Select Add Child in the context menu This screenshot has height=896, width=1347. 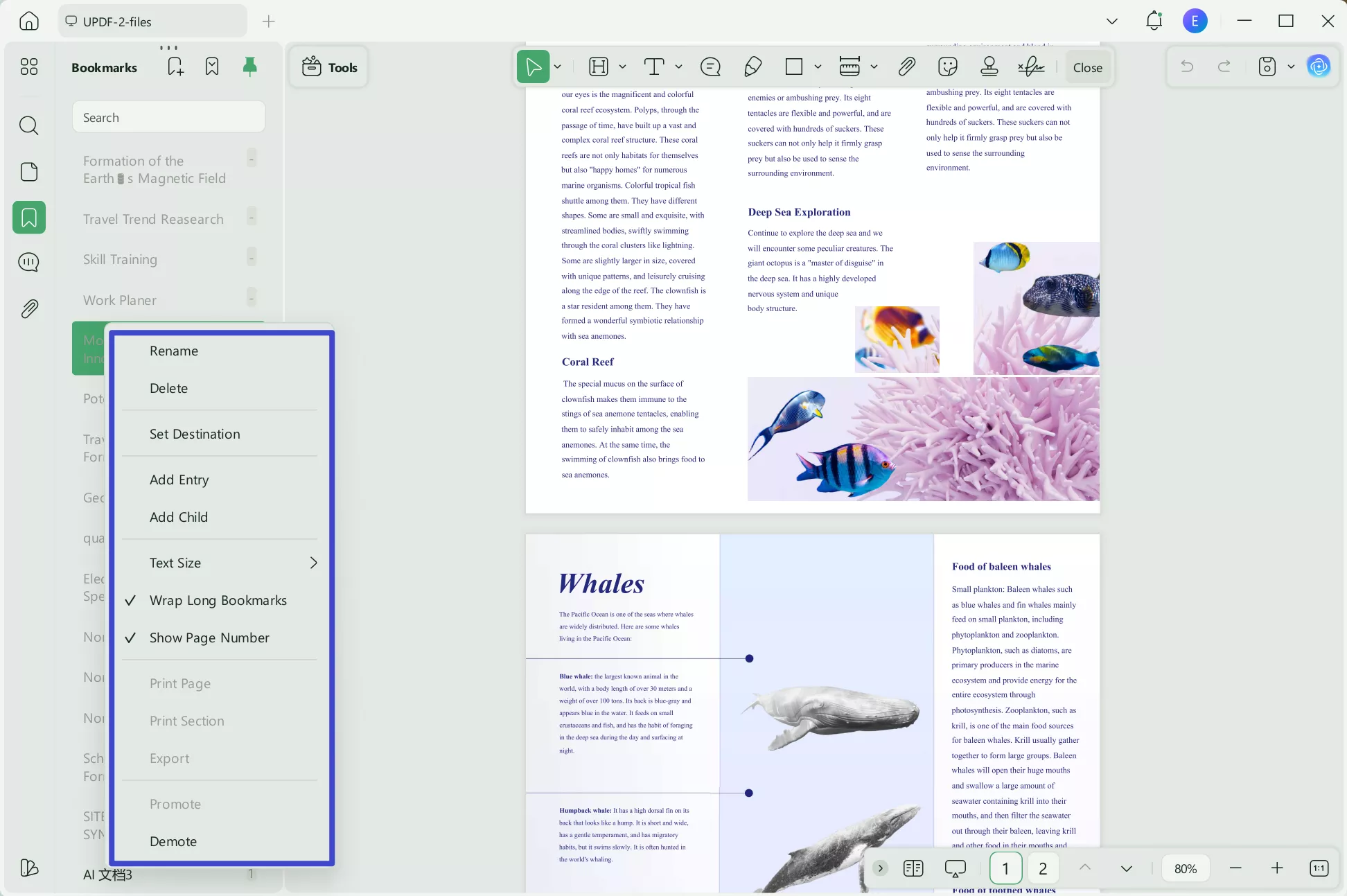[179, 517]
